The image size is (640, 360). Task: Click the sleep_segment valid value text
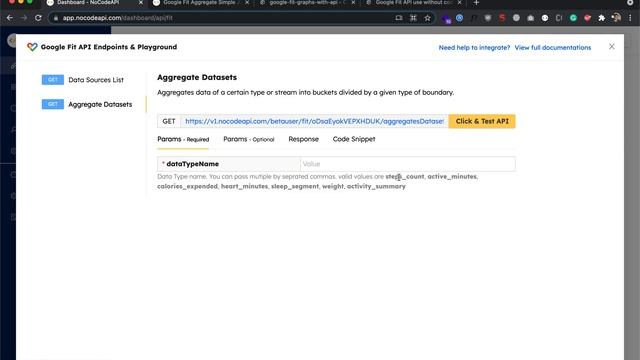[x=295, y=186]
